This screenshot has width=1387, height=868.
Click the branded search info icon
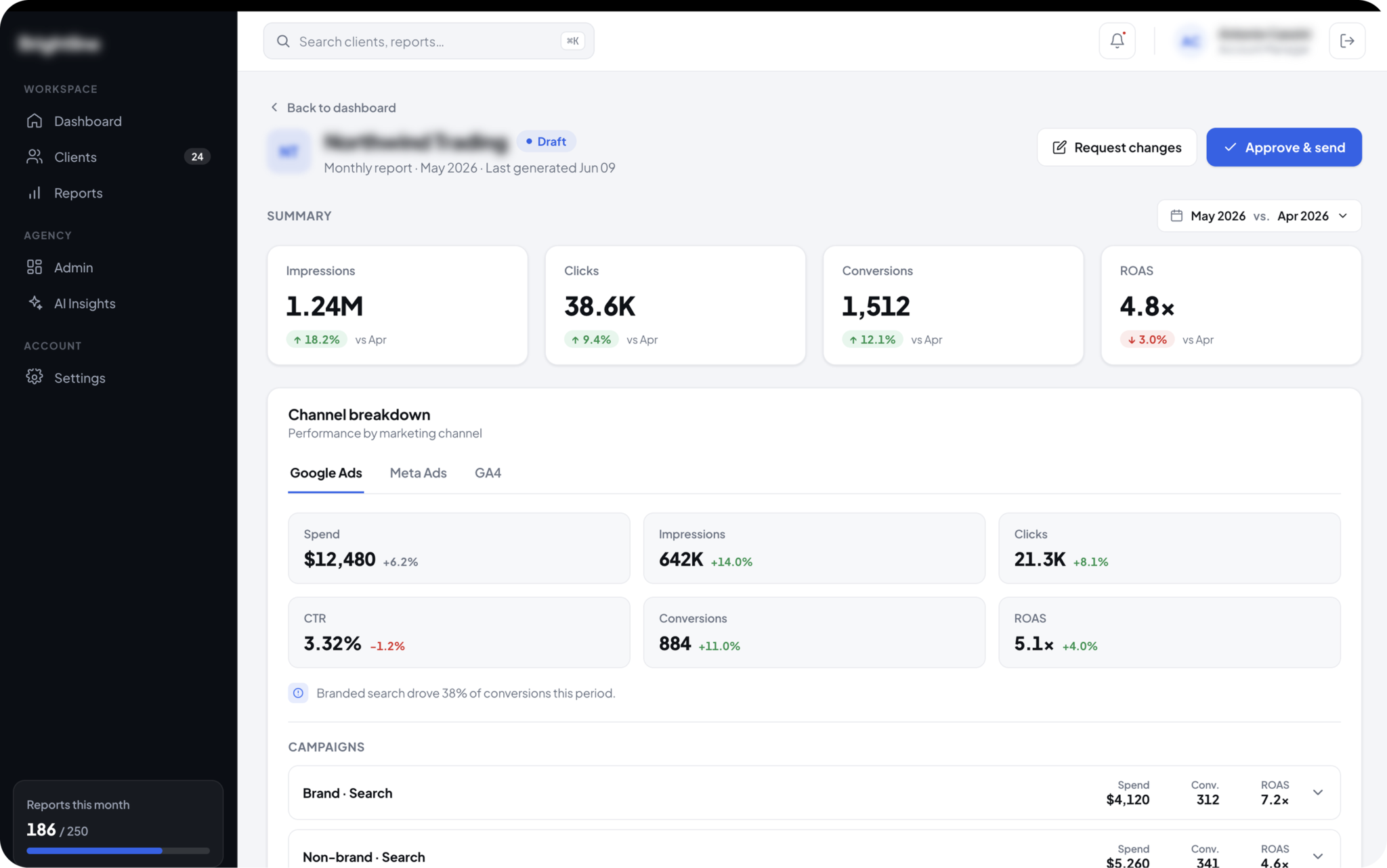tap(298, 693)
